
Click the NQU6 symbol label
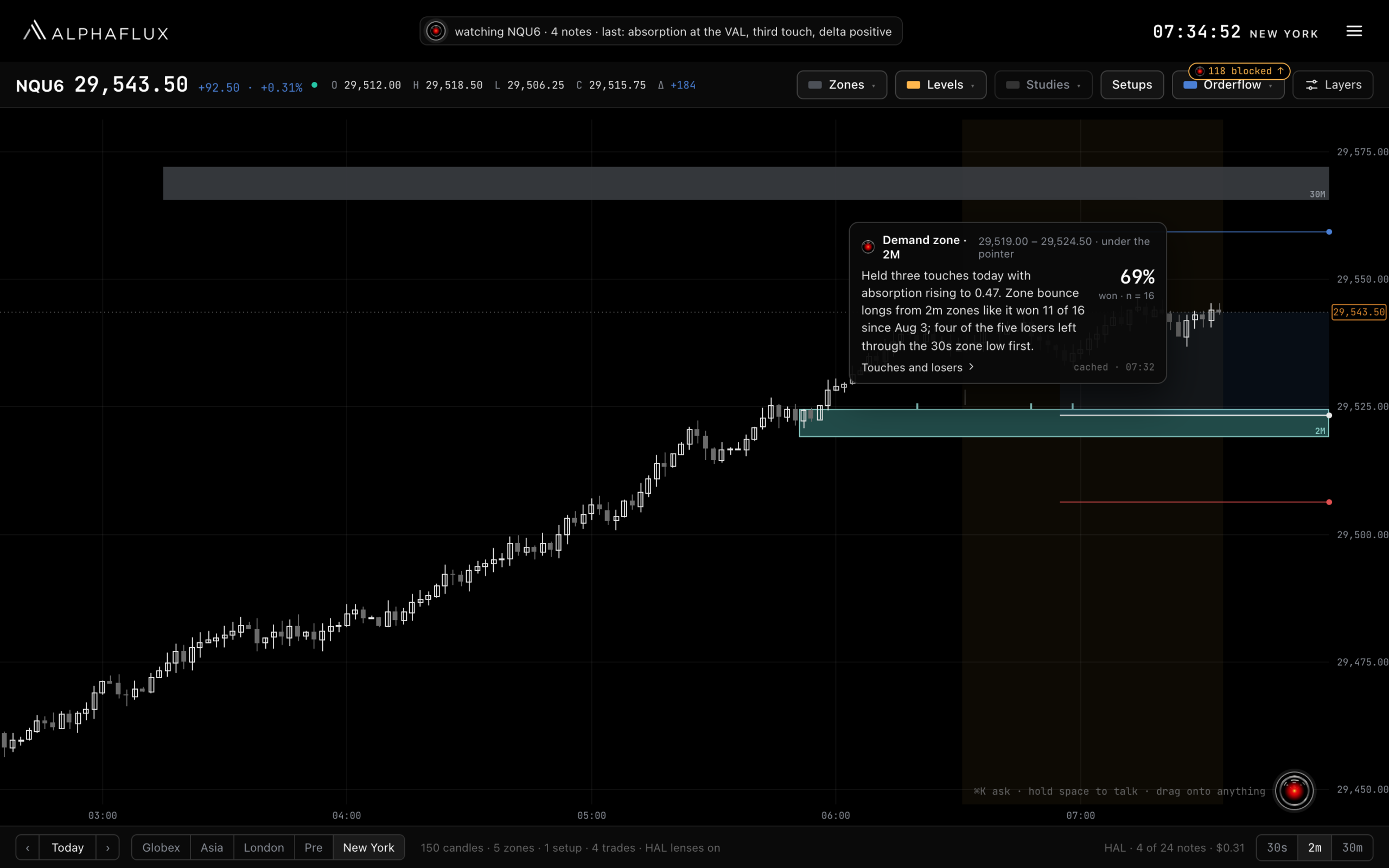coord(40,86)
